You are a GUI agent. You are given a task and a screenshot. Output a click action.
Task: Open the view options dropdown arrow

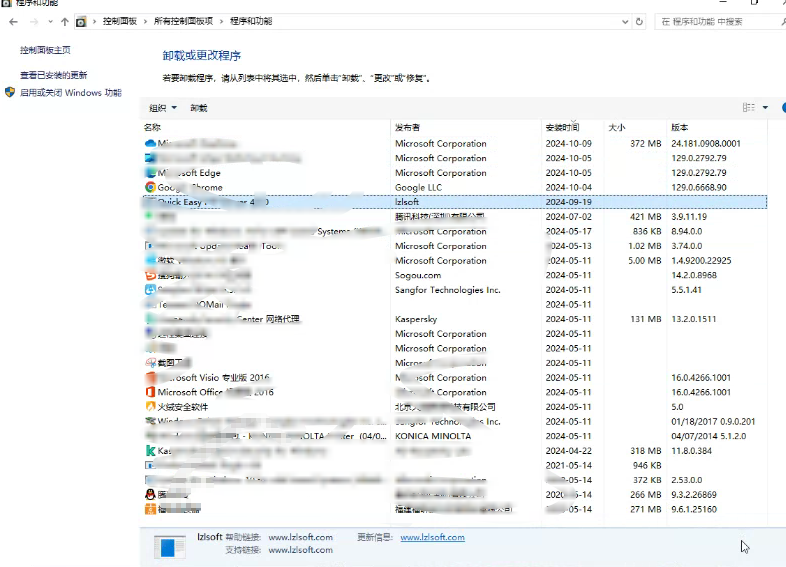766,108
